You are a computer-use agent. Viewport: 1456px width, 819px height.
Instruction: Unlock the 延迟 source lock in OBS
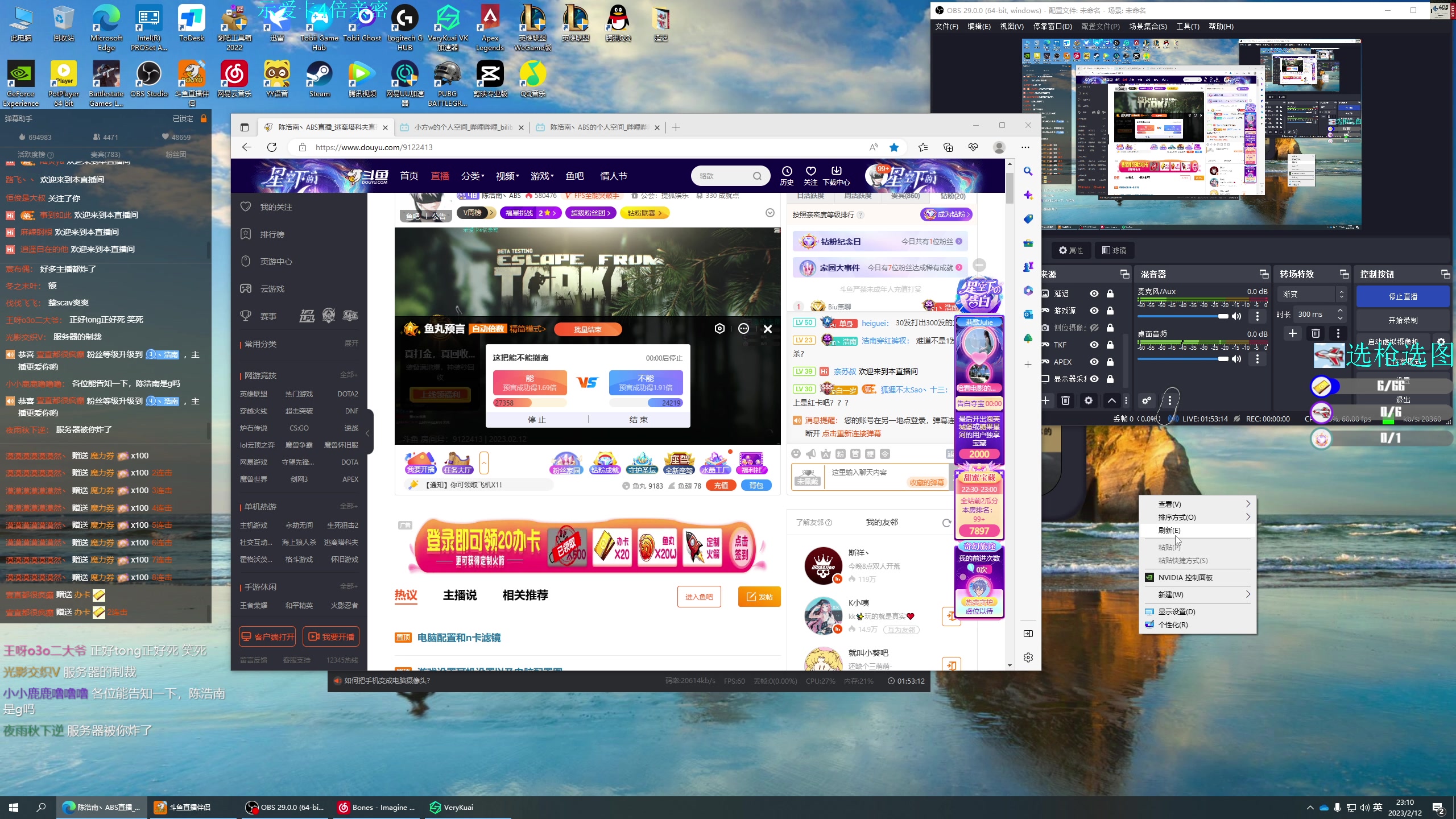click(1110, 293)
